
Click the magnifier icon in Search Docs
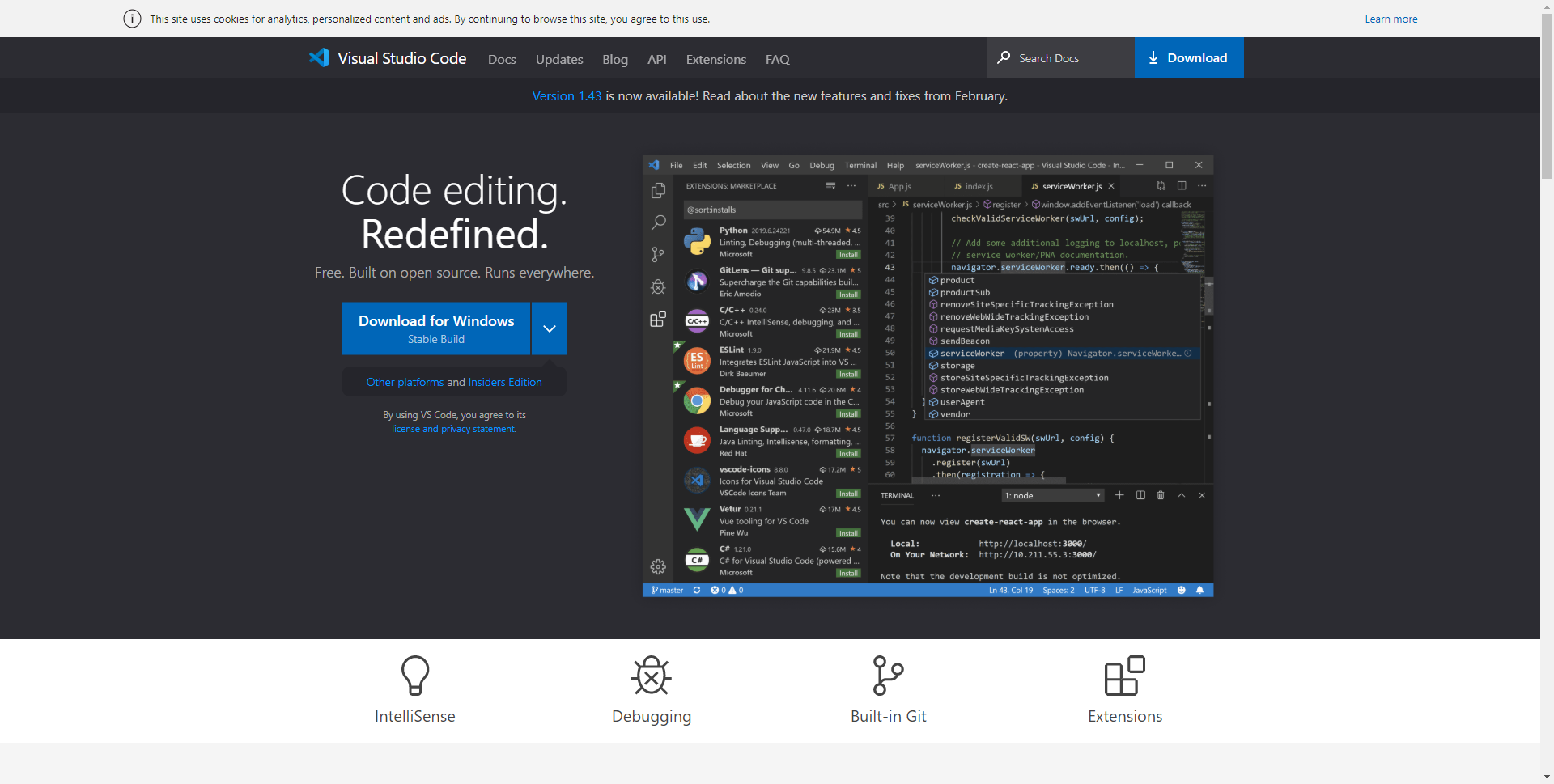pyautogui.click(x=1004, y=57)
